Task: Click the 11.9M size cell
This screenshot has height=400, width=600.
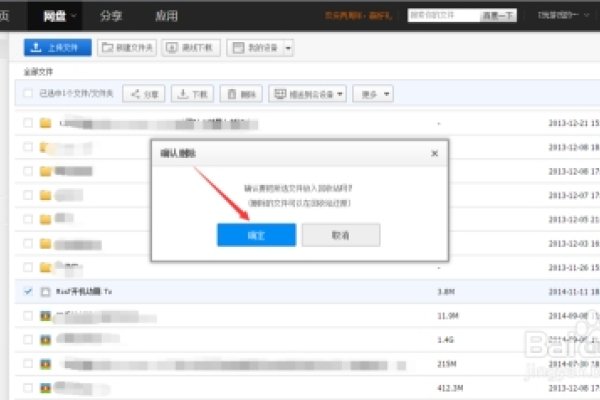Action: click(448, 316)
